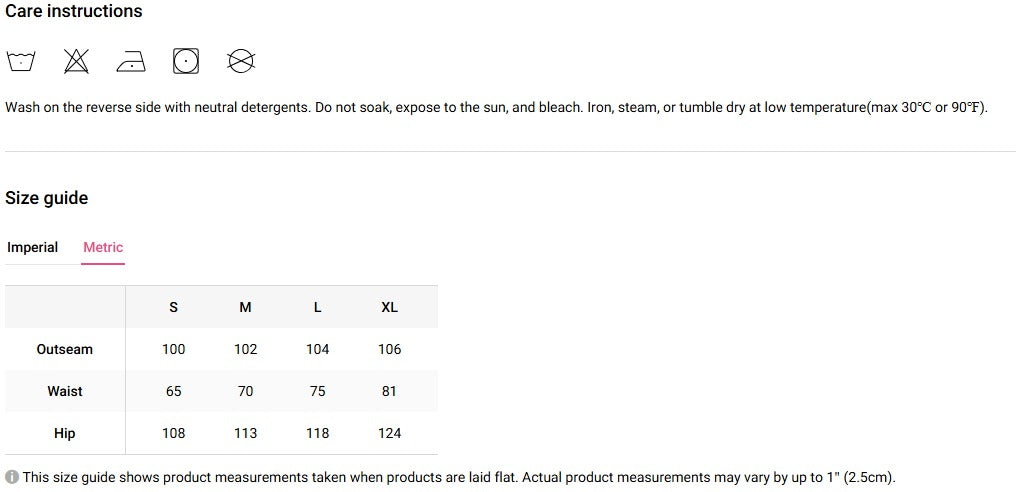The width and height of the screenshot is (1016, 492).
Task: Click the wash tub care icon
Action: pyautogui.click(x=21, y=62)
